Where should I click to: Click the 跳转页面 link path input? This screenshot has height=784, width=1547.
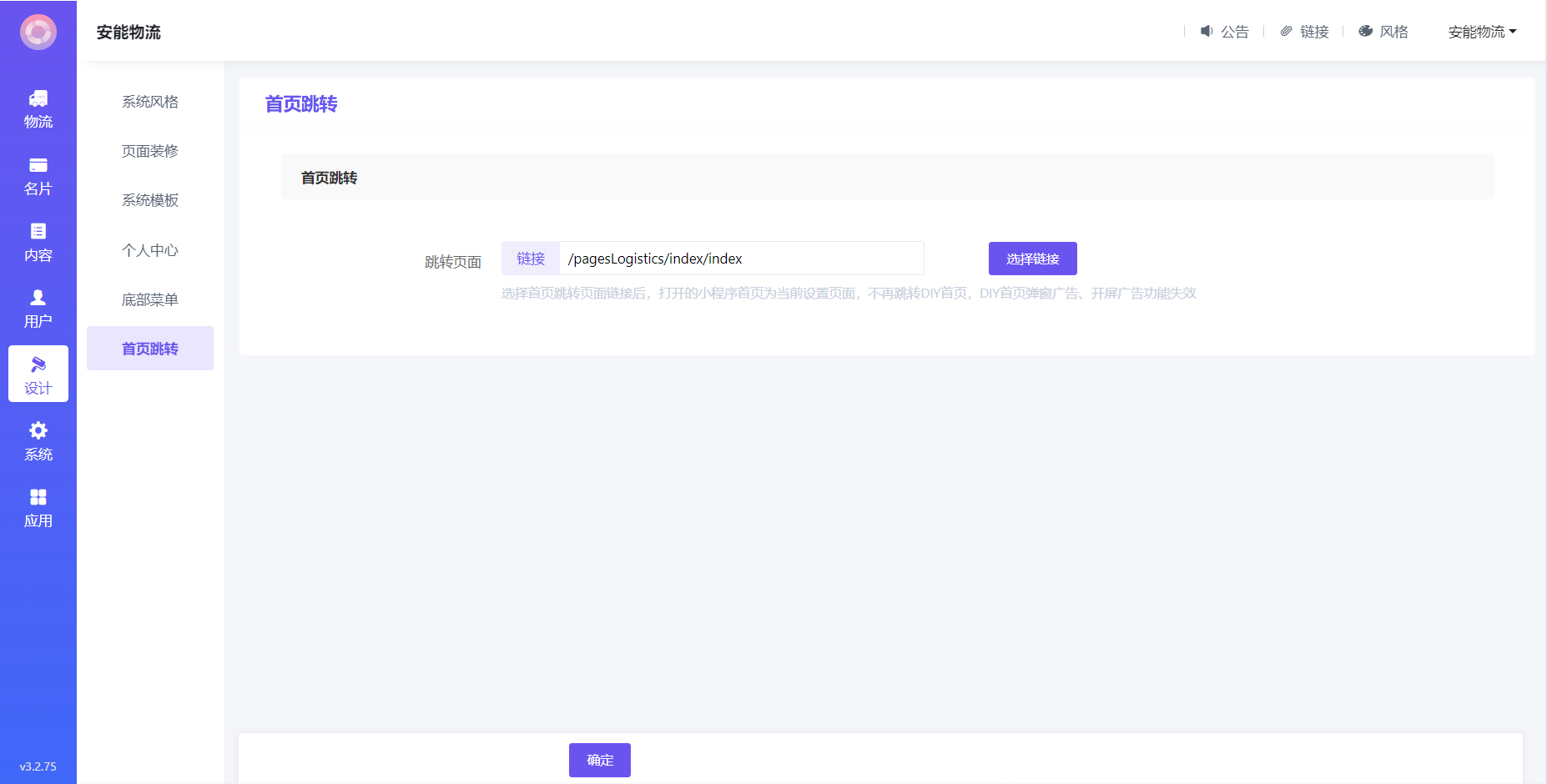[741, 259]
